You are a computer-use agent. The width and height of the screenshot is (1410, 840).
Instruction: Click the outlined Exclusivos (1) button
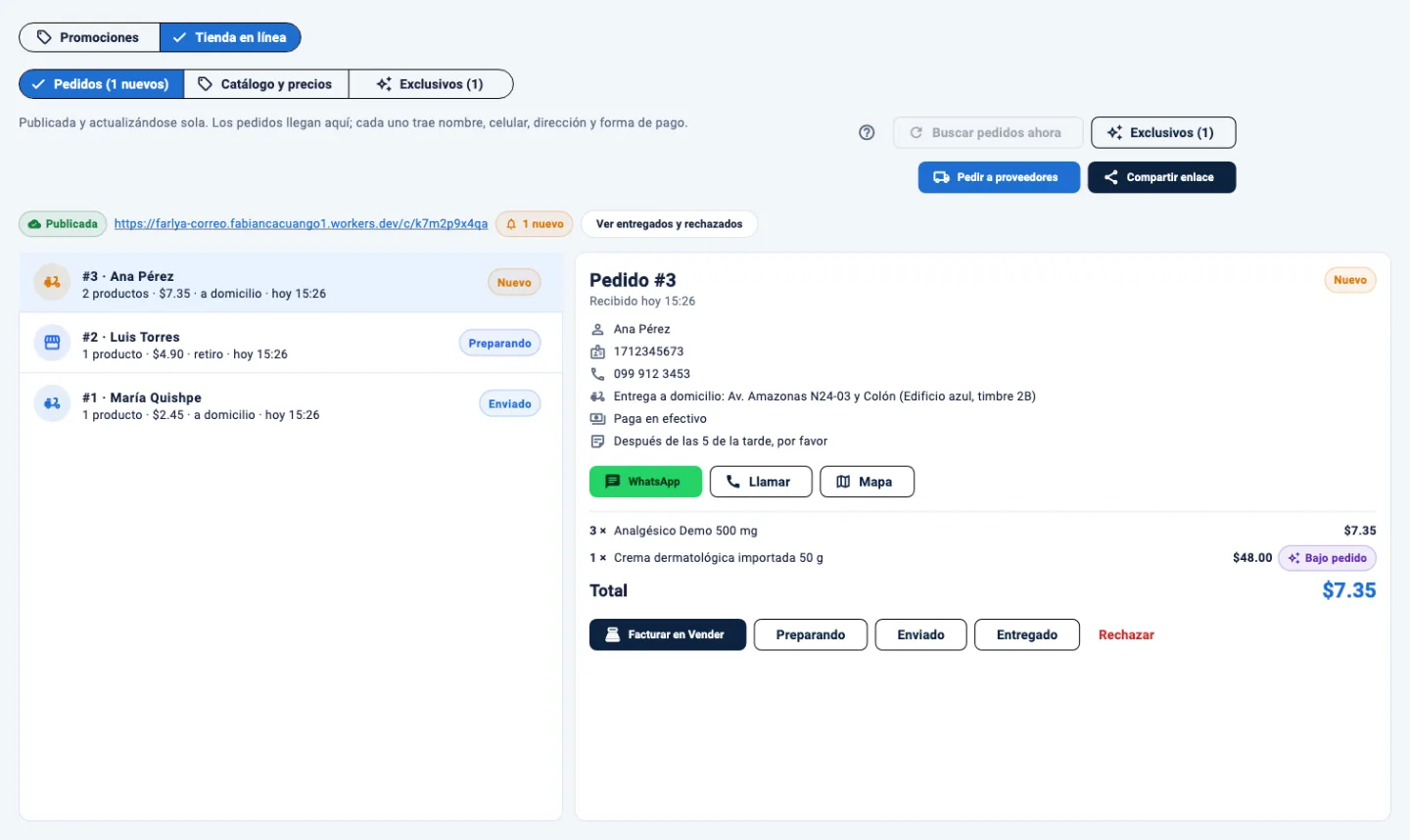pyautogui.click(x=1163, y=132)
